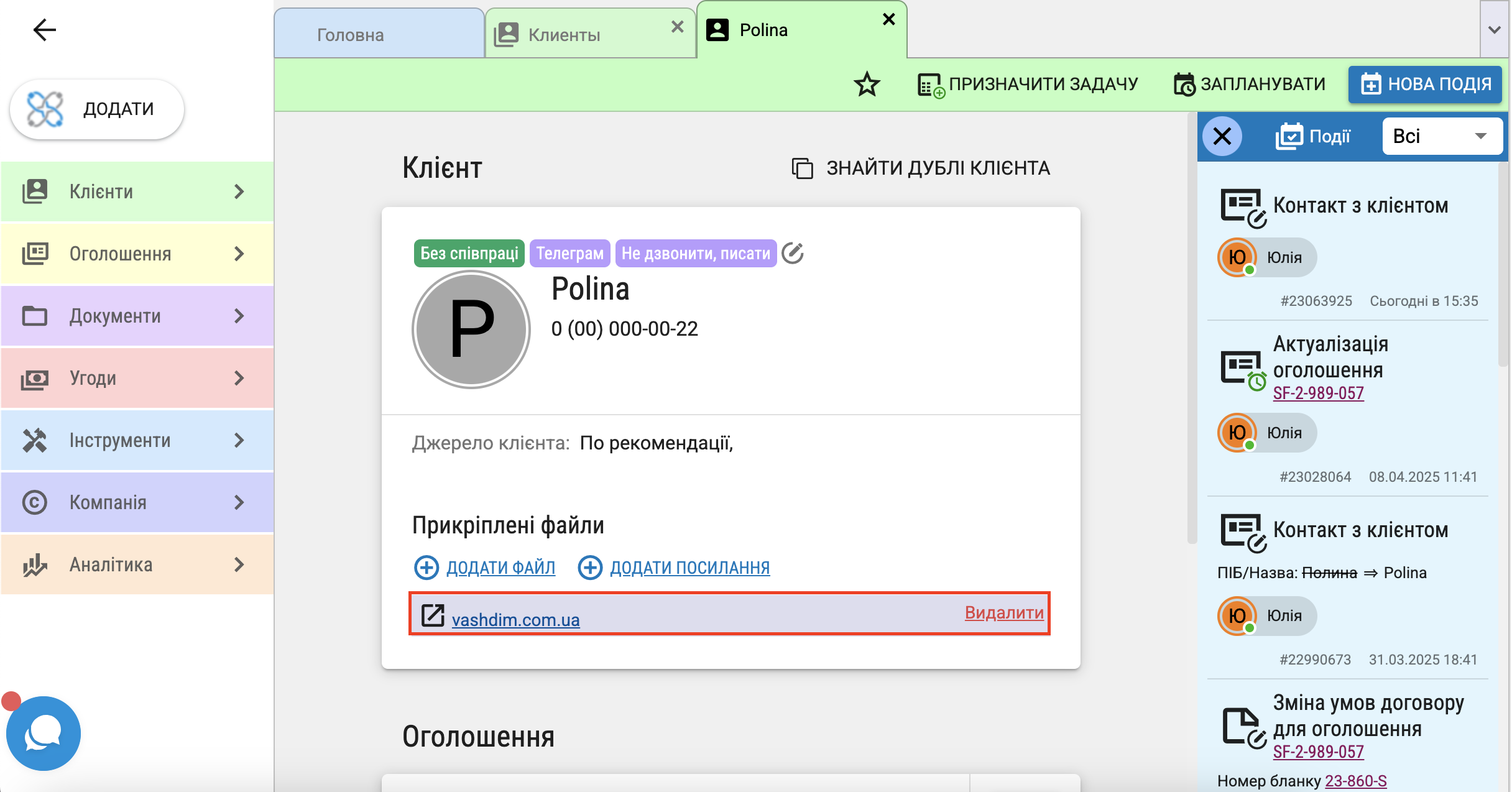1512x792 pixels.
Task: Click the Без співпраці tag
Action: [x=469, y=253]
